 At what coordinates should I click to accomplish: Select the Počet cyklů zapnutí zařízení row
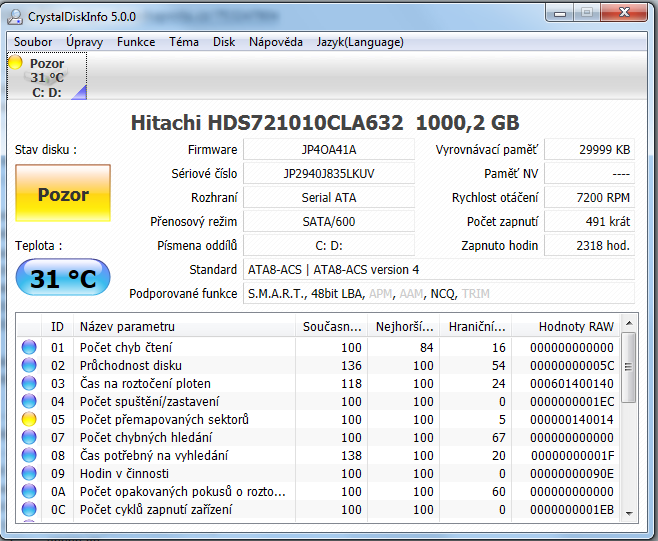coord(318,509)
